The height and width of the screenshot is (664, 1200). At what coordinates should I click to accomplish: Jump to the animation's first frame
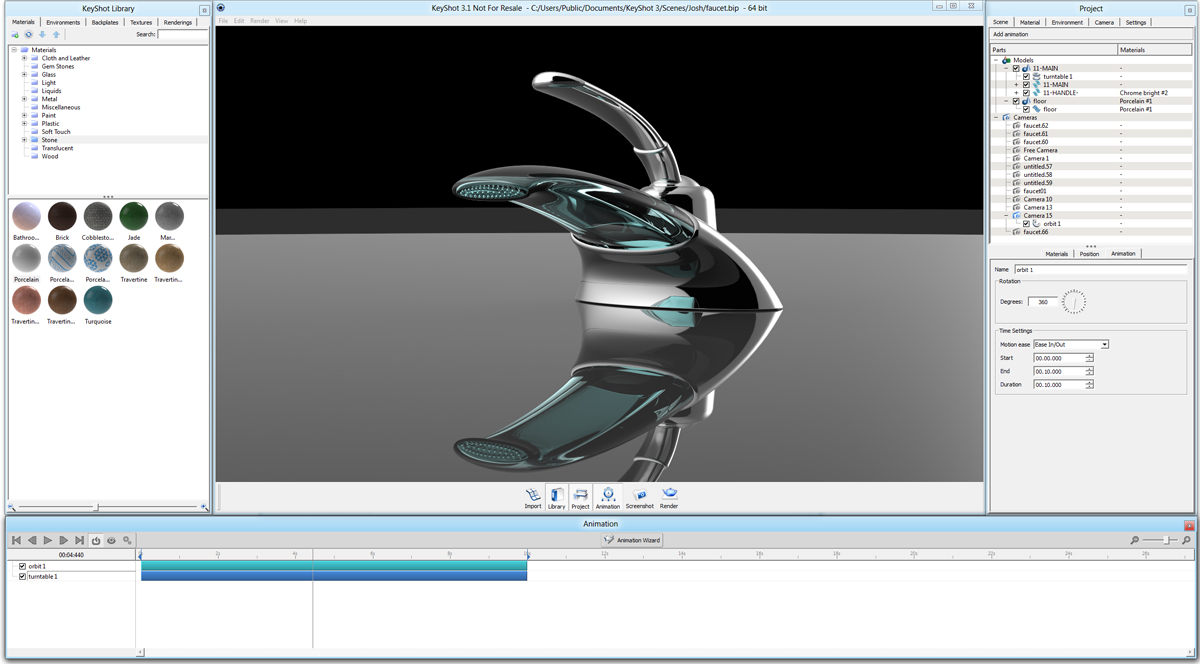tap(16, 540)
